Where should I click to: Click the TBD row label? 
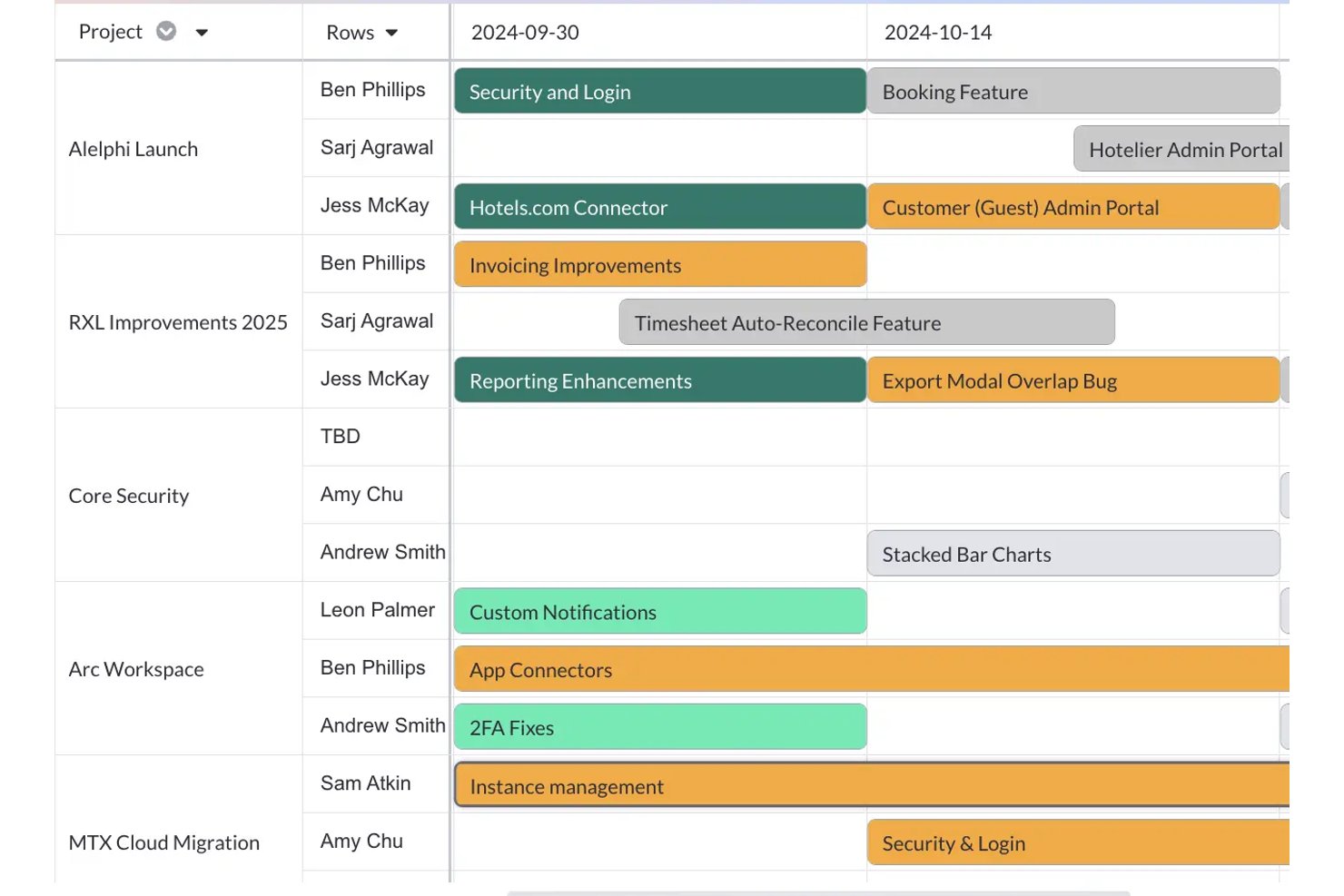[x=376, y=437]
